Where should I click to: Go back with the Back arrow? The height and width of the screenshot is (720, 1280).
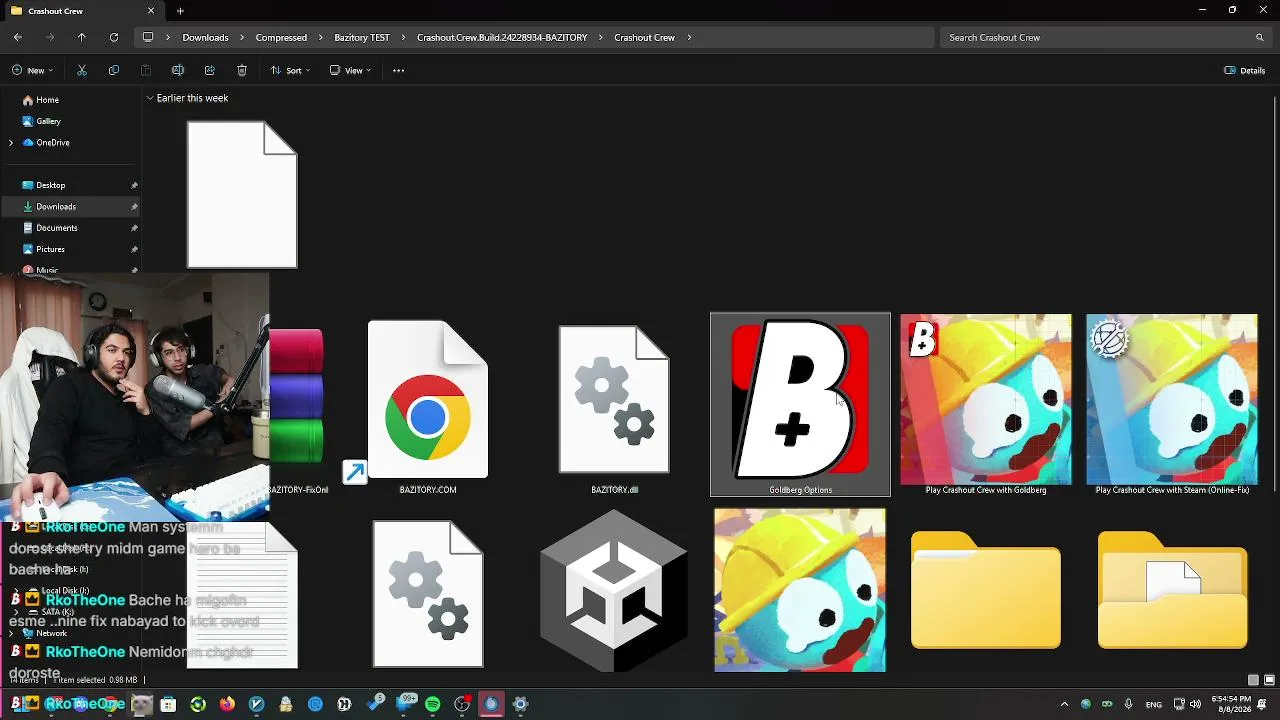[x=18, y=37]
